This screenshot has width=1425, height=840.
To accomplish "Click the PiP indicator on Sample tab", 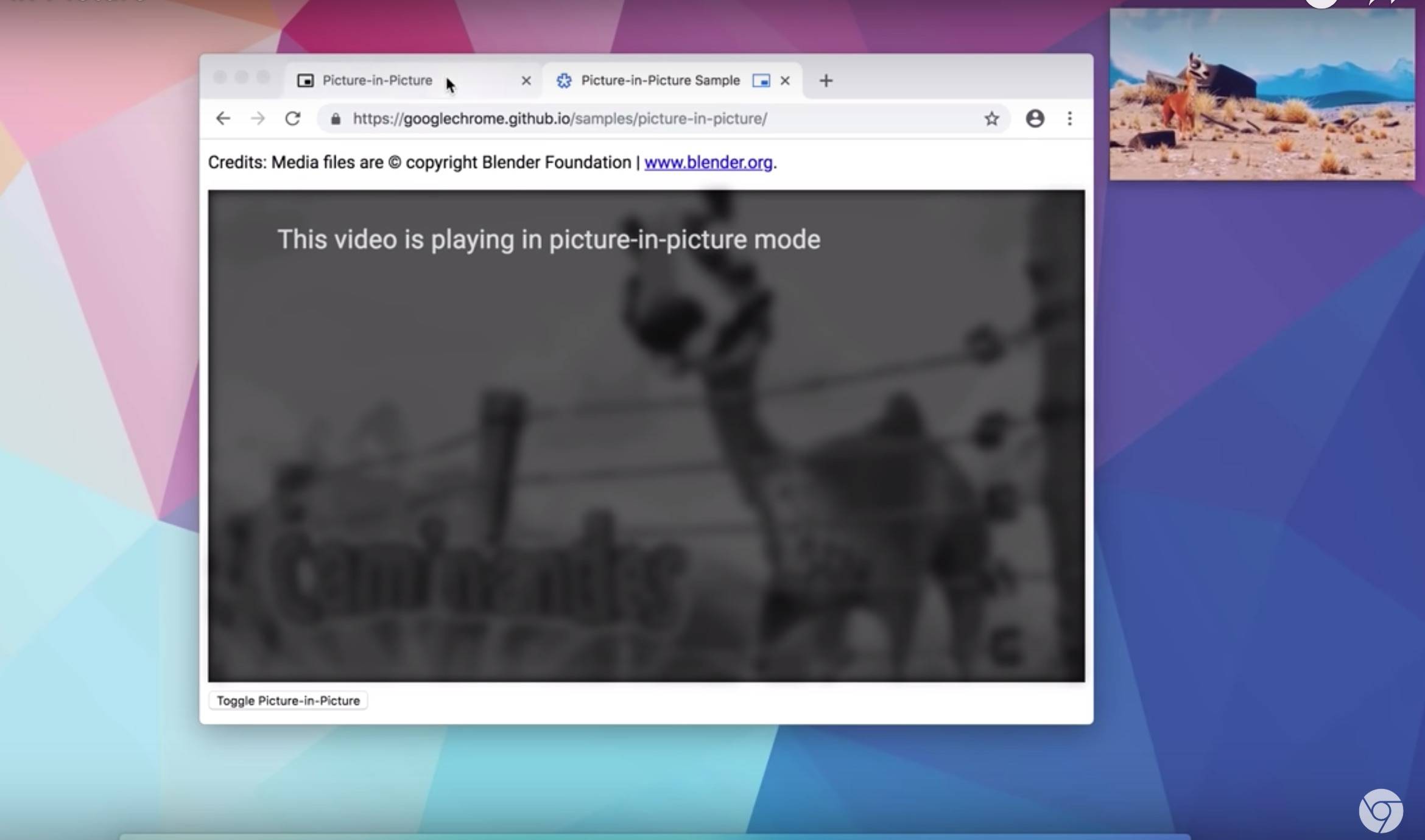I will pos(761,80).
